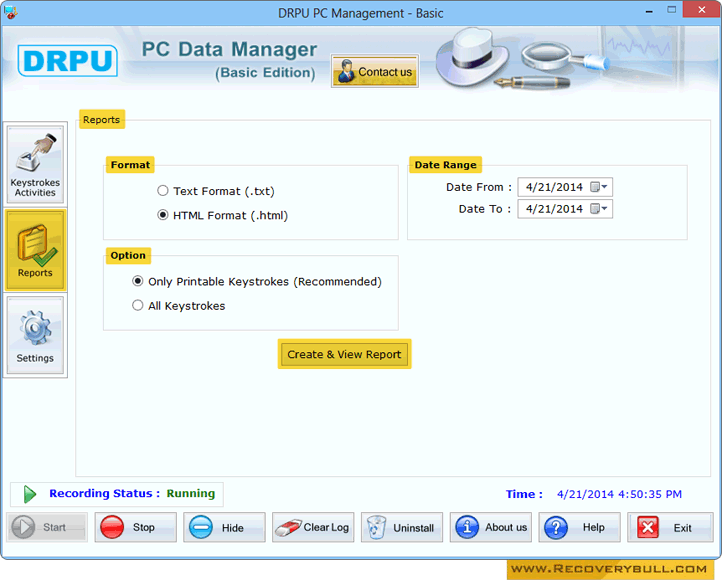Click Create & View Report button
Screen dimensions: 722x580
coord(344,354)
